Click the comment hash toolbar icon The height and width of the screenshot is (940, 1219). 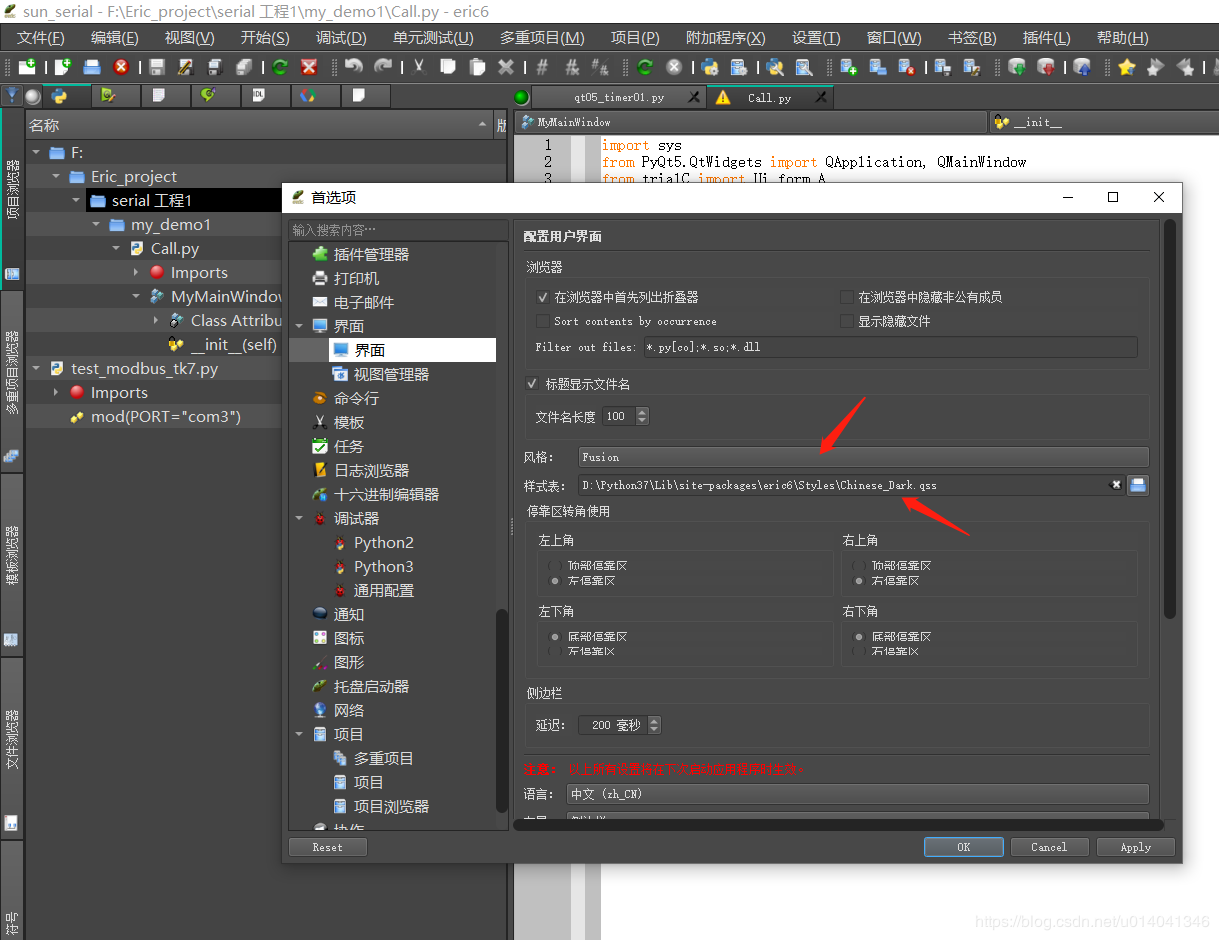[x=542, y=67]
